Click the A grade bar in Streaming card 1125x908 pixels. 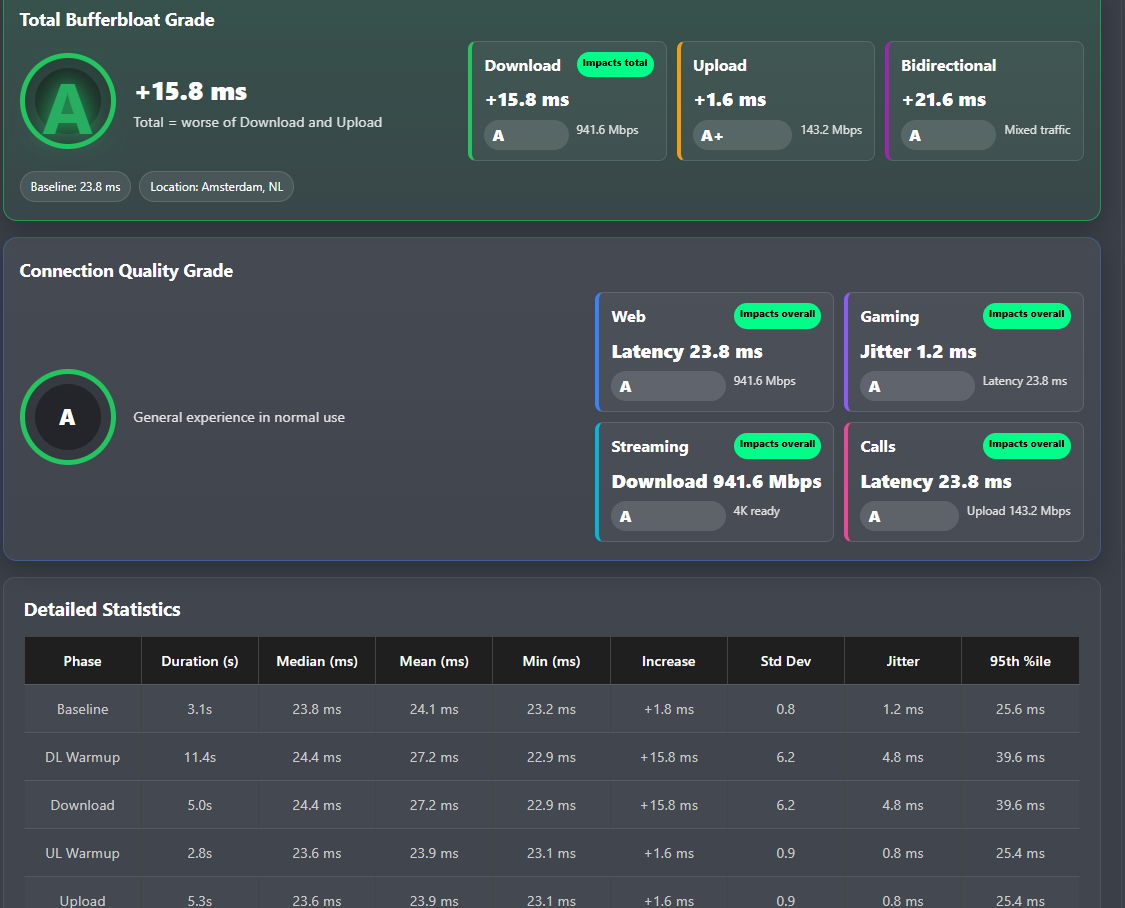coord(668,516)
